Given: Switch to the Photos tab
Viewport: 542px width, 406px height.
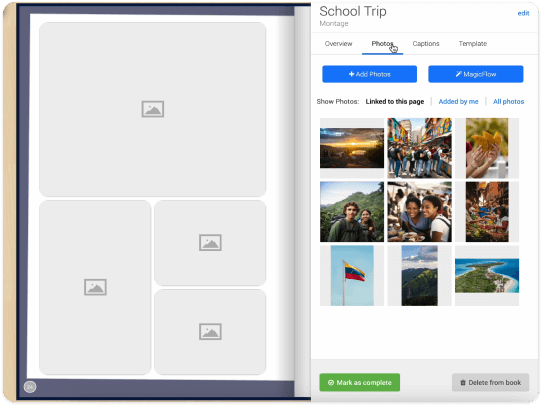Looking at the screenshot, I should [x=382, y=44].
